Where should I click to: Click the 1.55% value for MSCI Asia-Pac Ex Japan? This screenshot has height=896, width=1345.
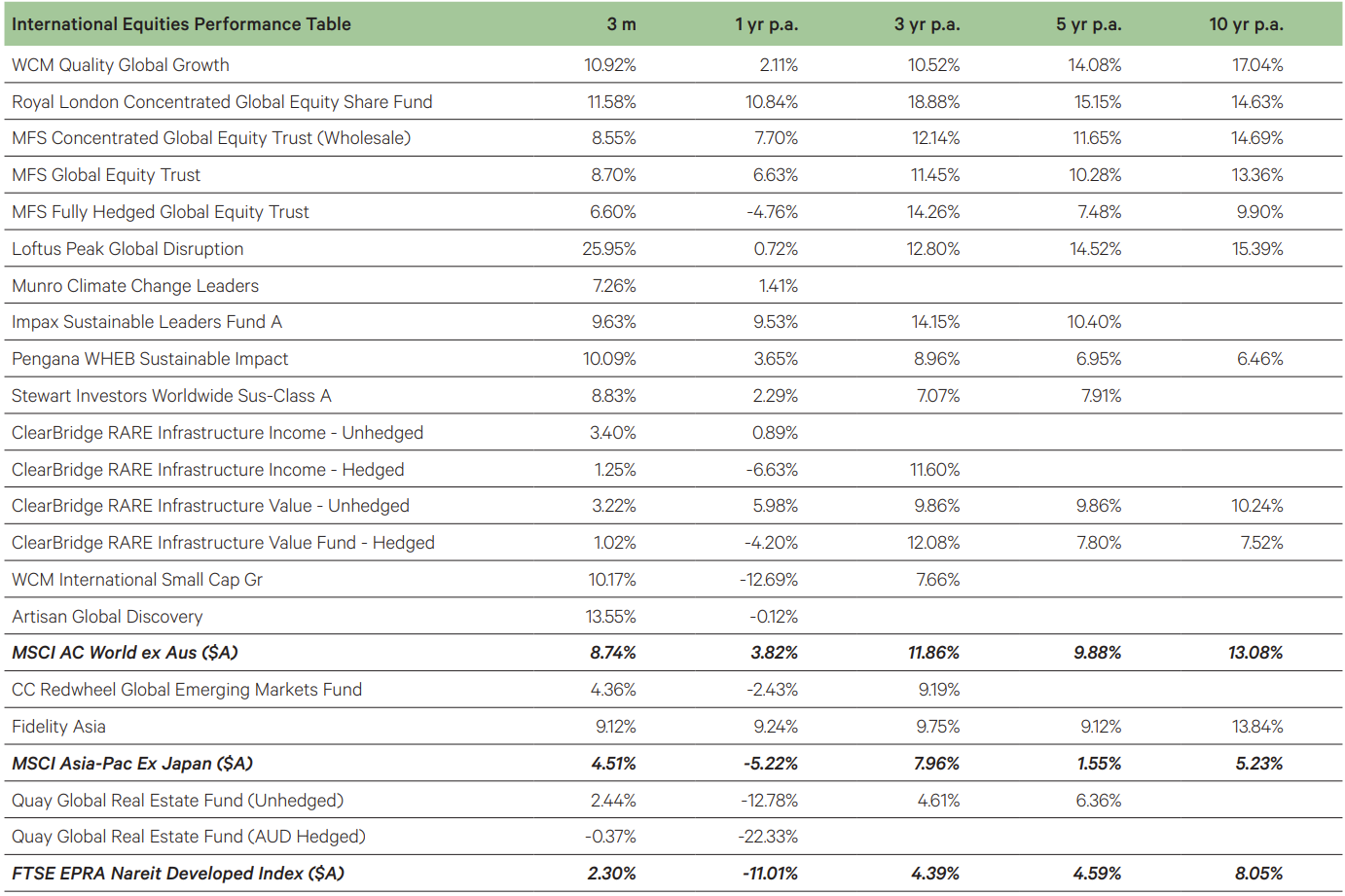click(x=1100, y=764)
